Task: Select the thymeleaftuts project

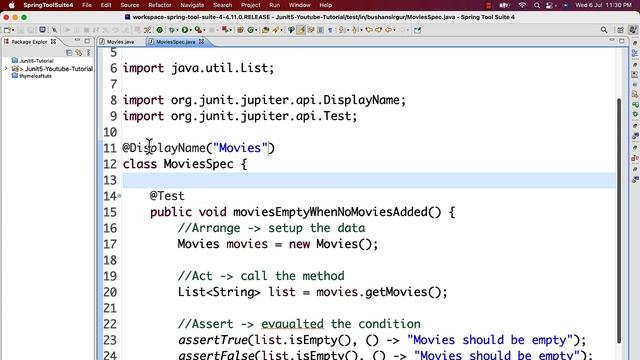Action: coord(32,76)
